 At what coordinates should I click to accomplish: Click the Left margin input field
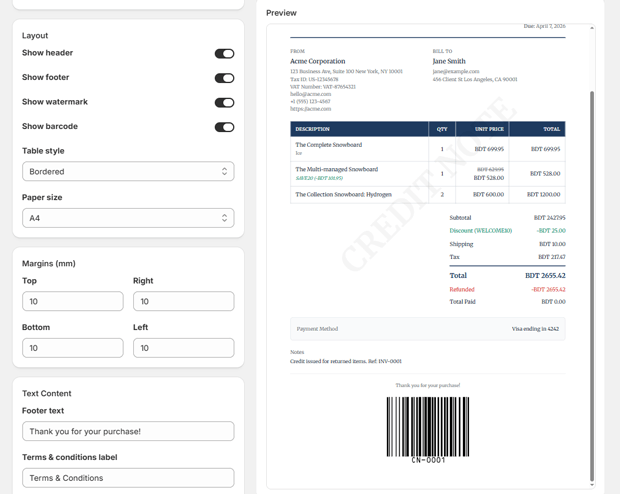pyautogui.click(x=183, y=348)
